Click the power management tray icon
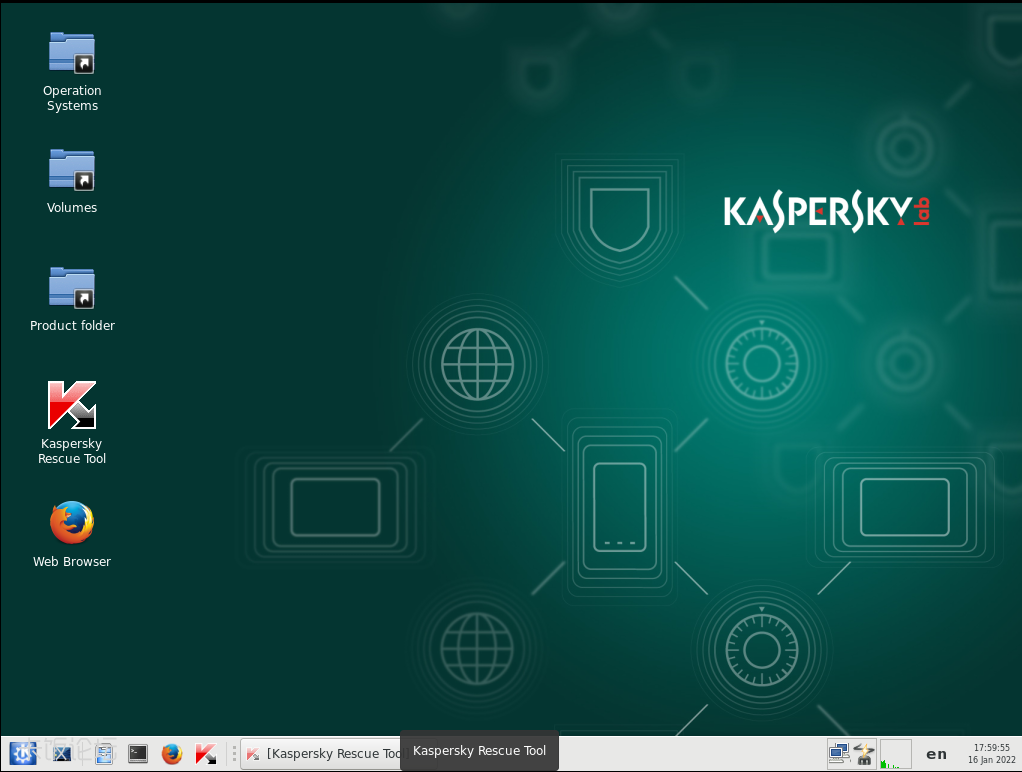This screenshot has width=1022, height=772. point(862,753)
